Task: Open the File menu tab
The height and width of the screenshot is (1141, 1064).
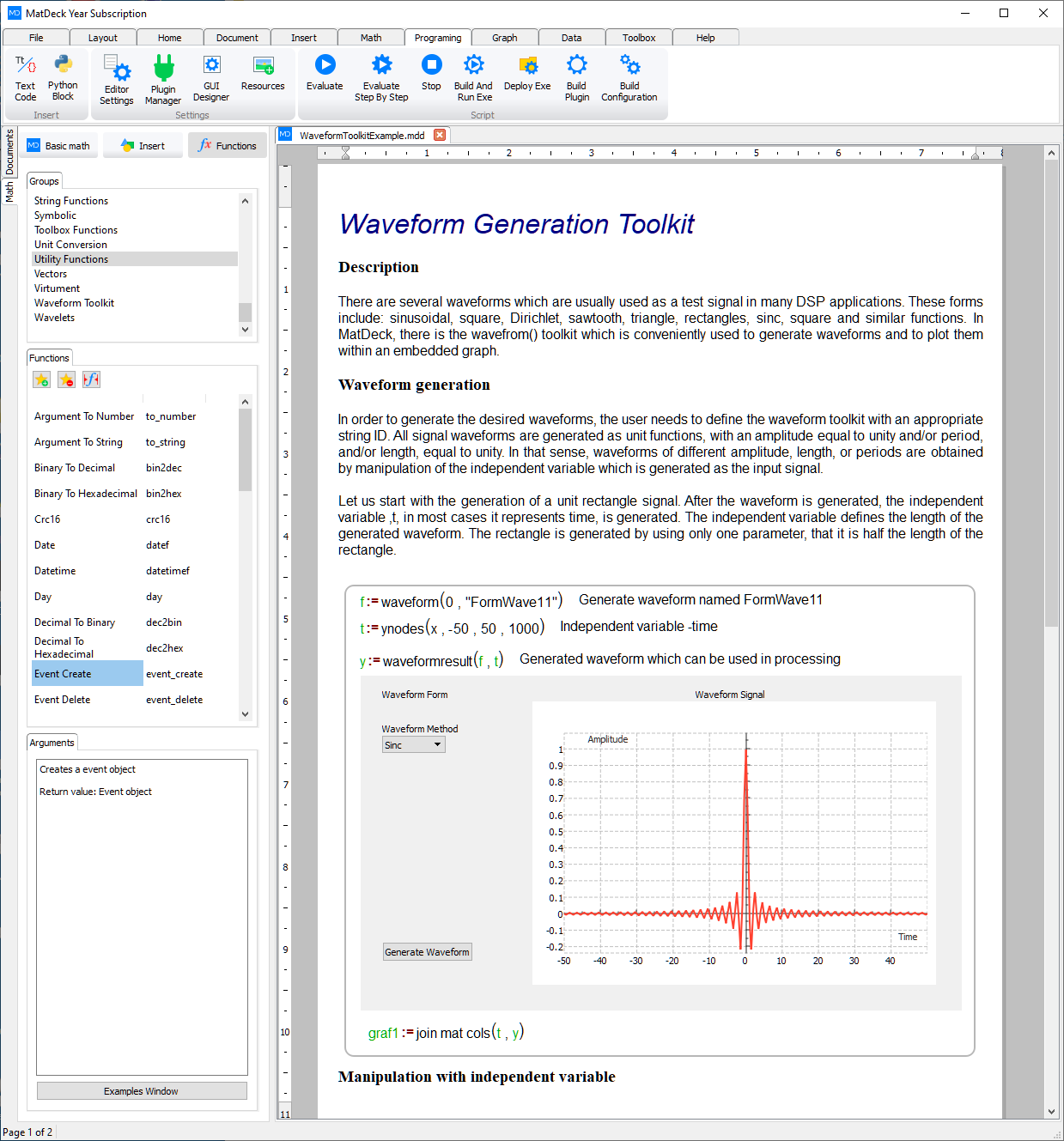Action: [x=36, y=38]
